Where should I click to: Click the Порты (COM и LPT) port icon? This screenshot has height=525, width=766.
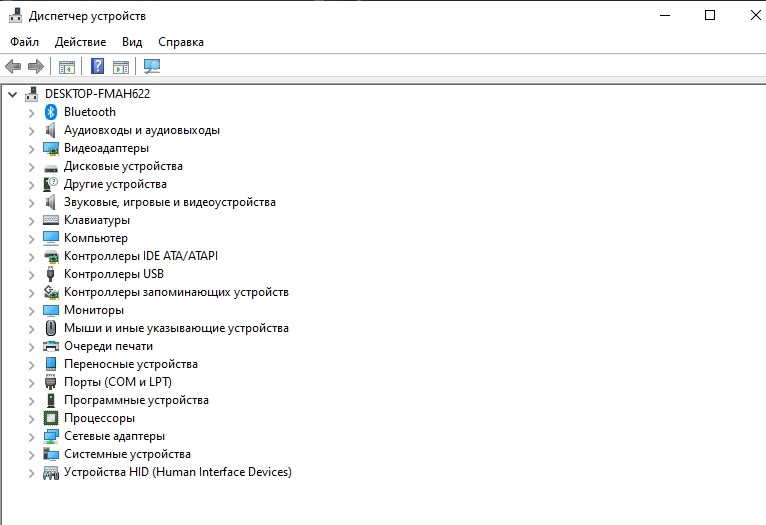coord(51,382)
